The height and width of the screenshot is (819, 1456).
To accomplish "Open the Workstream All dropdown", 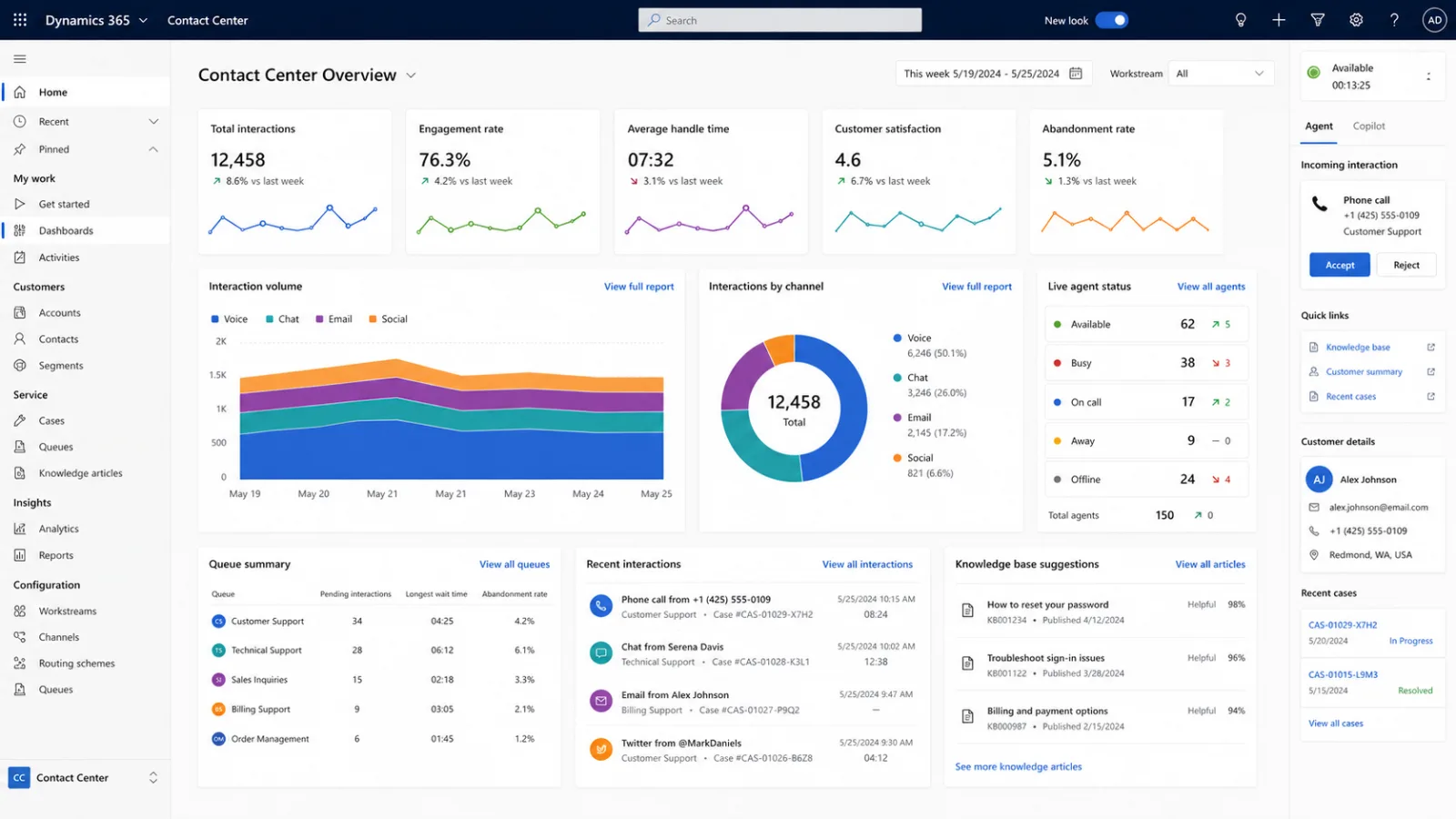I will pos(1219,74).
